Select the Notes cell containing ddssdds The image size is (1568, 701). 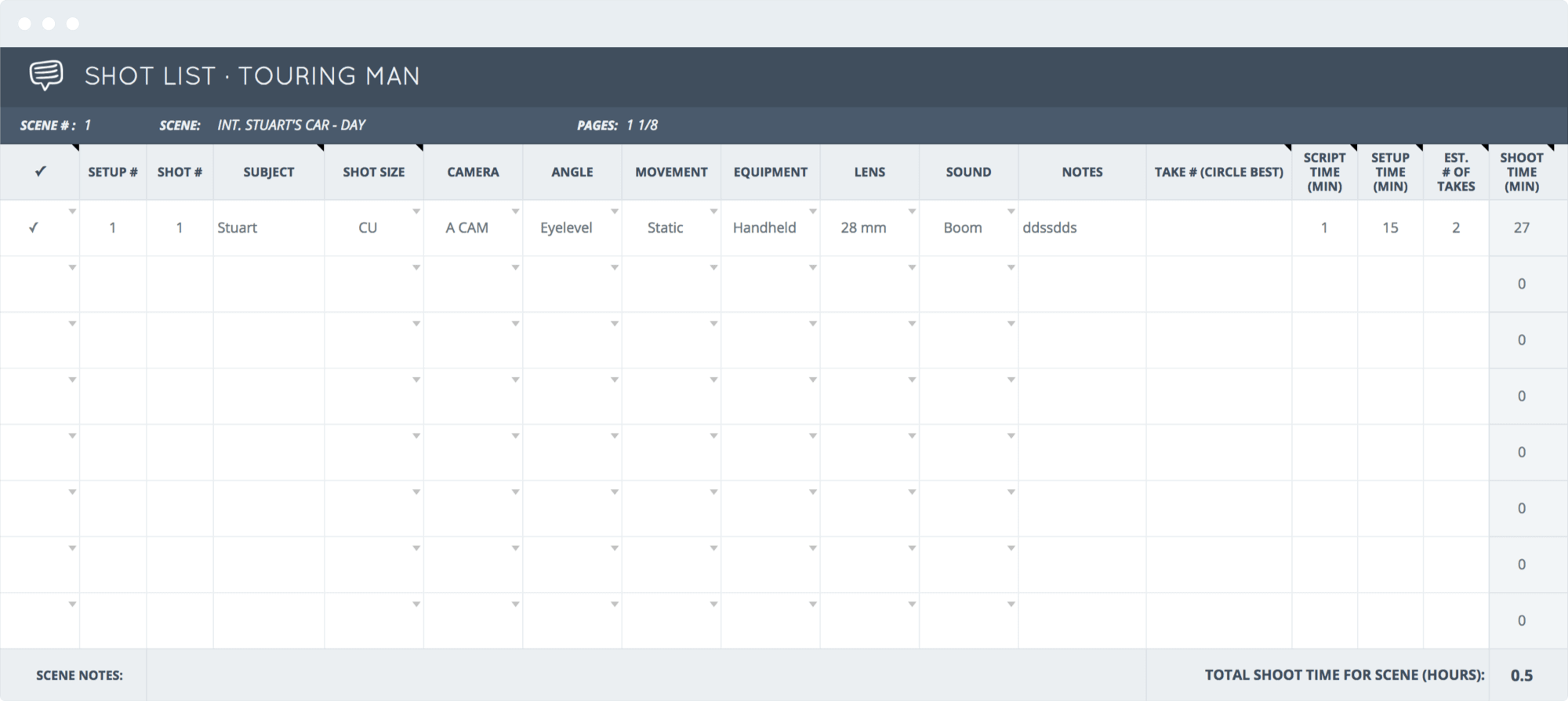point(1082,228)
